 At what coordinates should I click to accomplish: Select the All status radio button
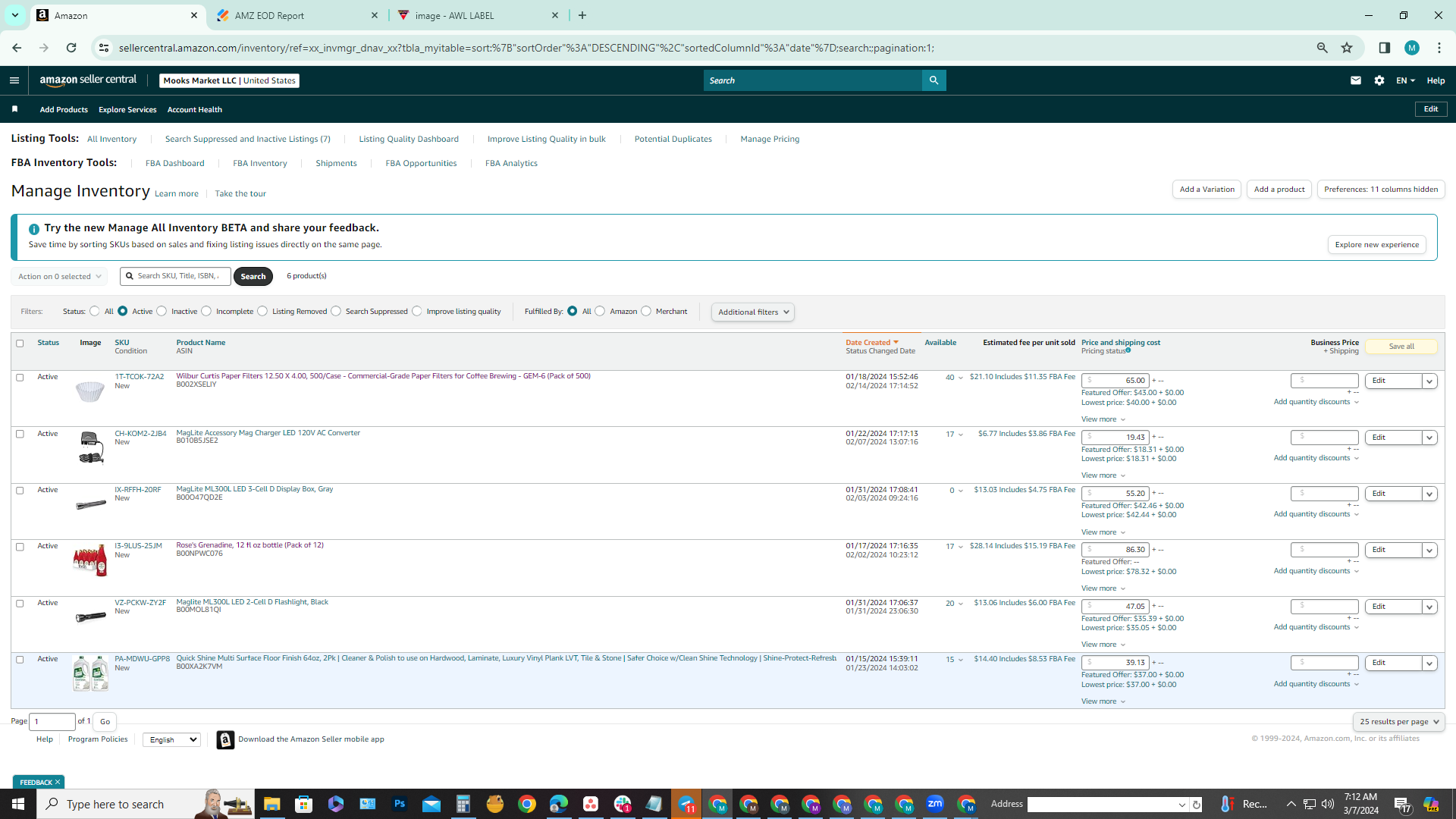click(x=95, y=311)
